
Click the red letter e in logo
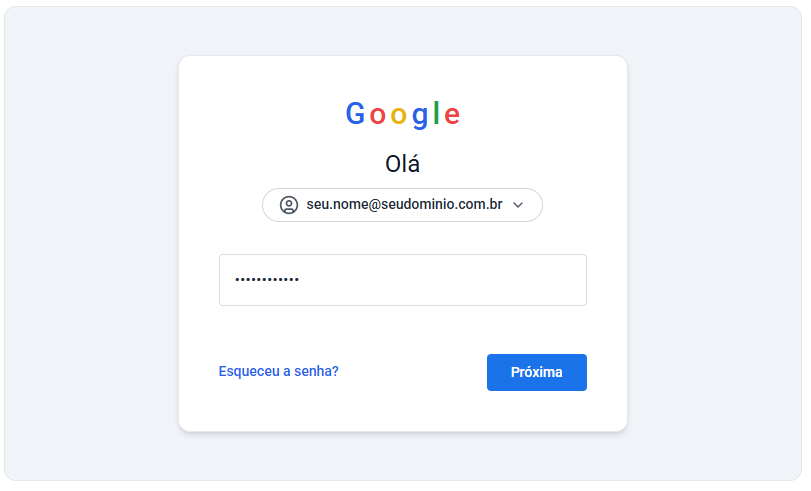tap(452, 116)
